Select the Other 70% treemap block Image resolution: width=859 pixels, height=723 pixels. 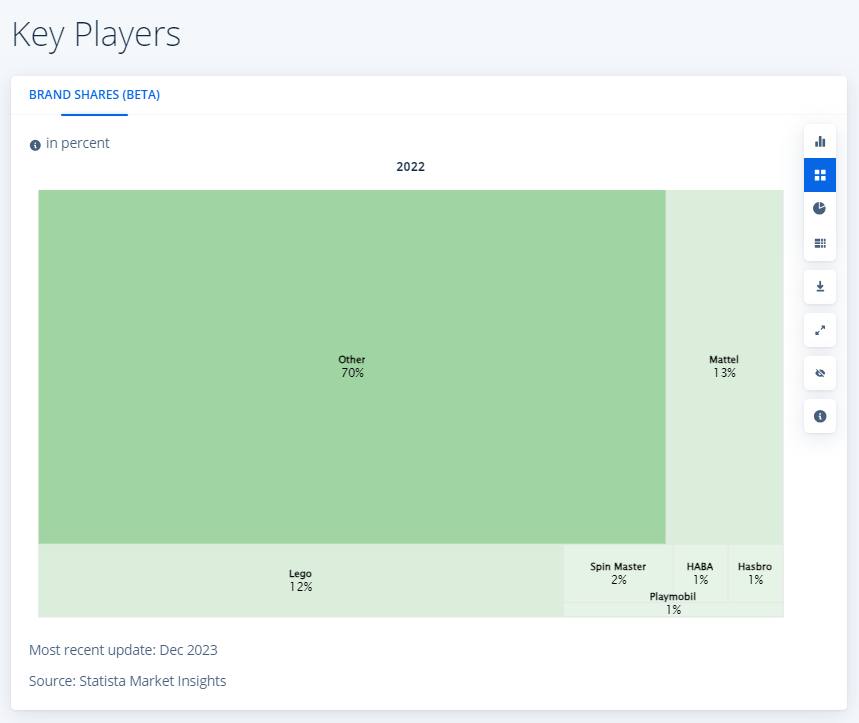tap(352, 366)
